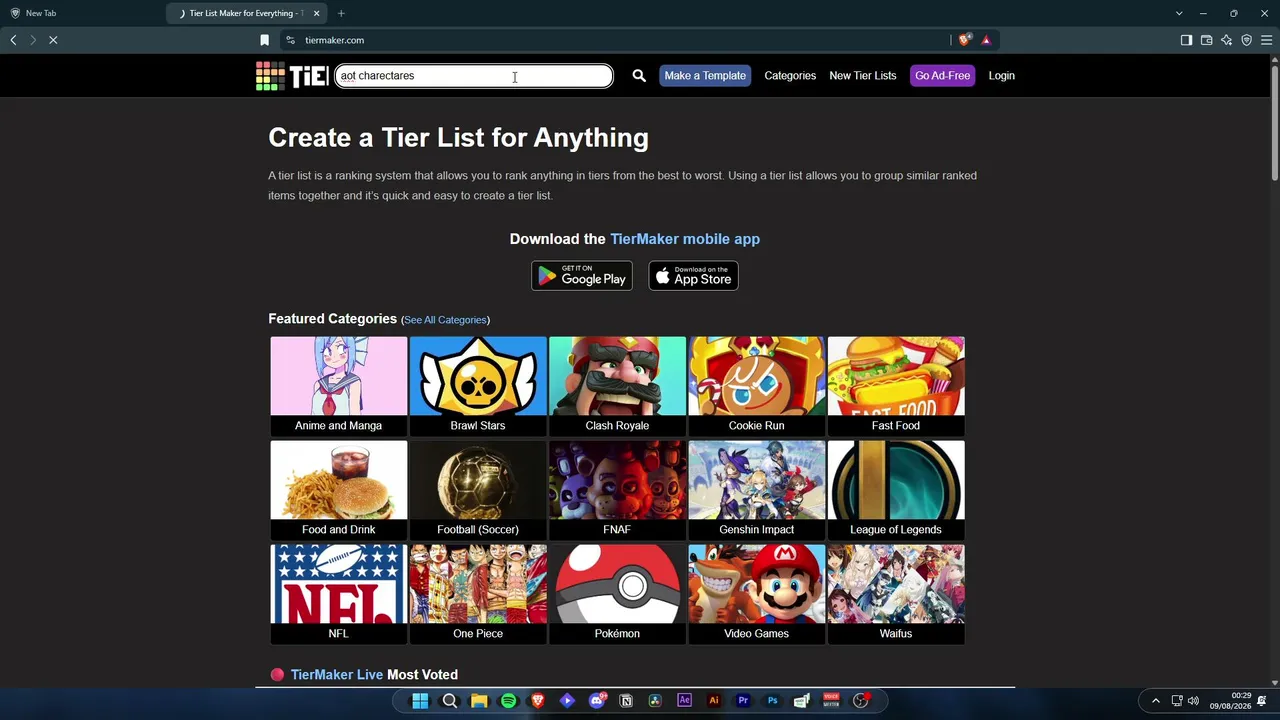Launch File Explorer from taskbar
1280x720 pixels.
[479, 701]
